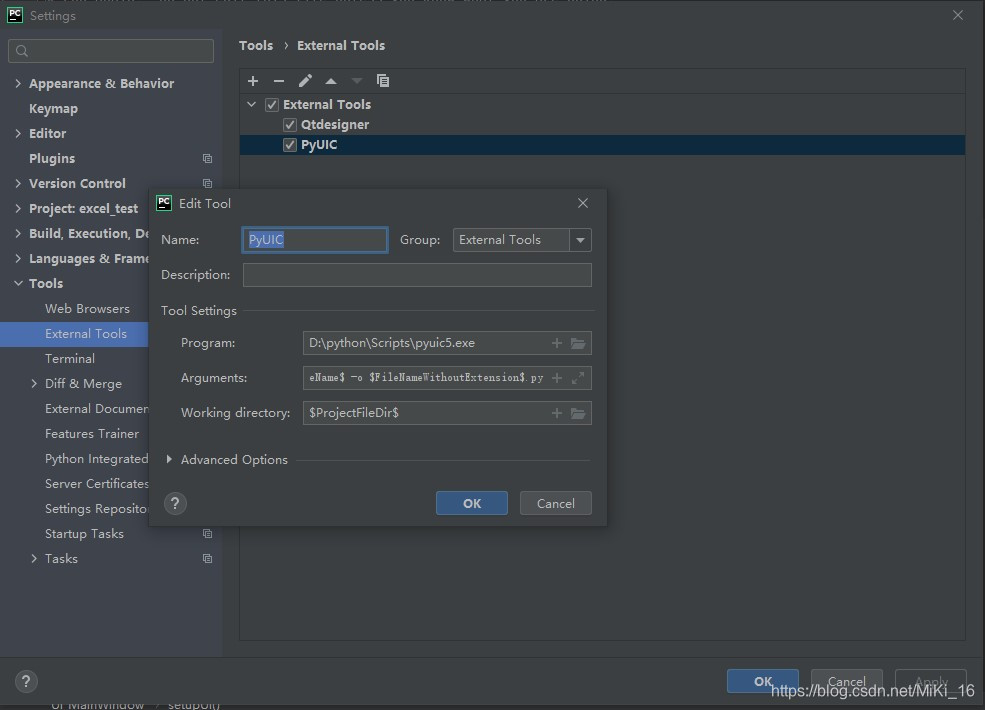985x710 pixels.
Task: Select Terminal settings page
Action: (x=70, y=359)
